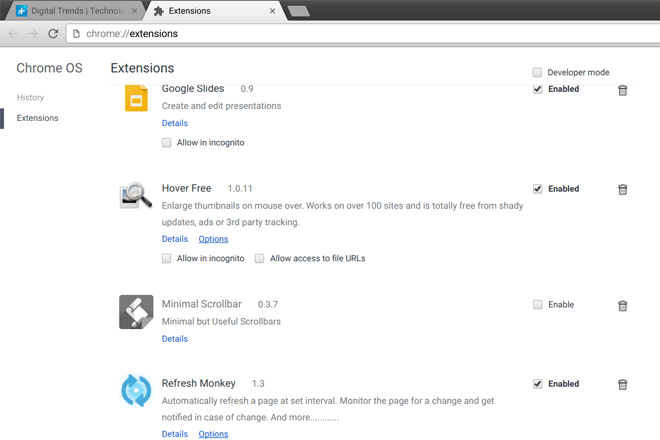Image resolution: width=660 pixels, height=440 pixels.
Task: Open Details link for Refresh Monkey
Action: point(175,434)
